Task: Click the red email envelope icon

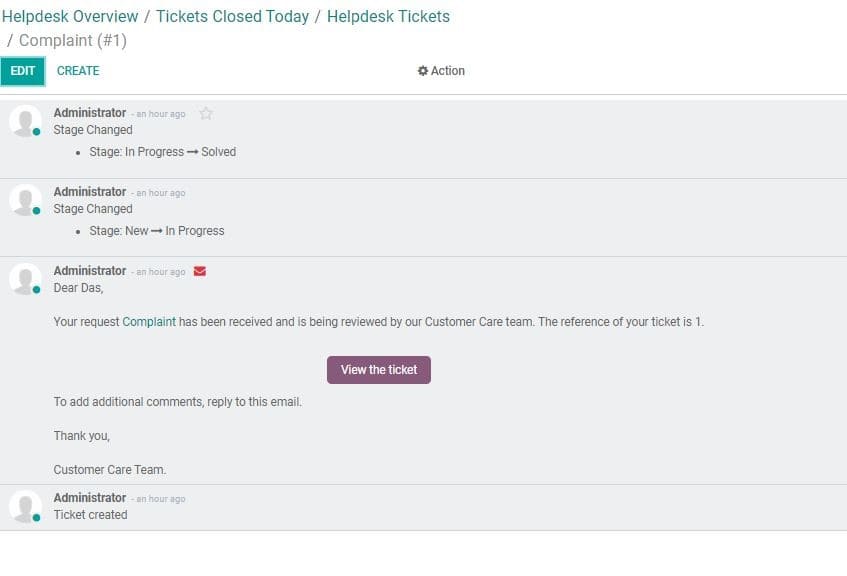Action: coord(200,271)
